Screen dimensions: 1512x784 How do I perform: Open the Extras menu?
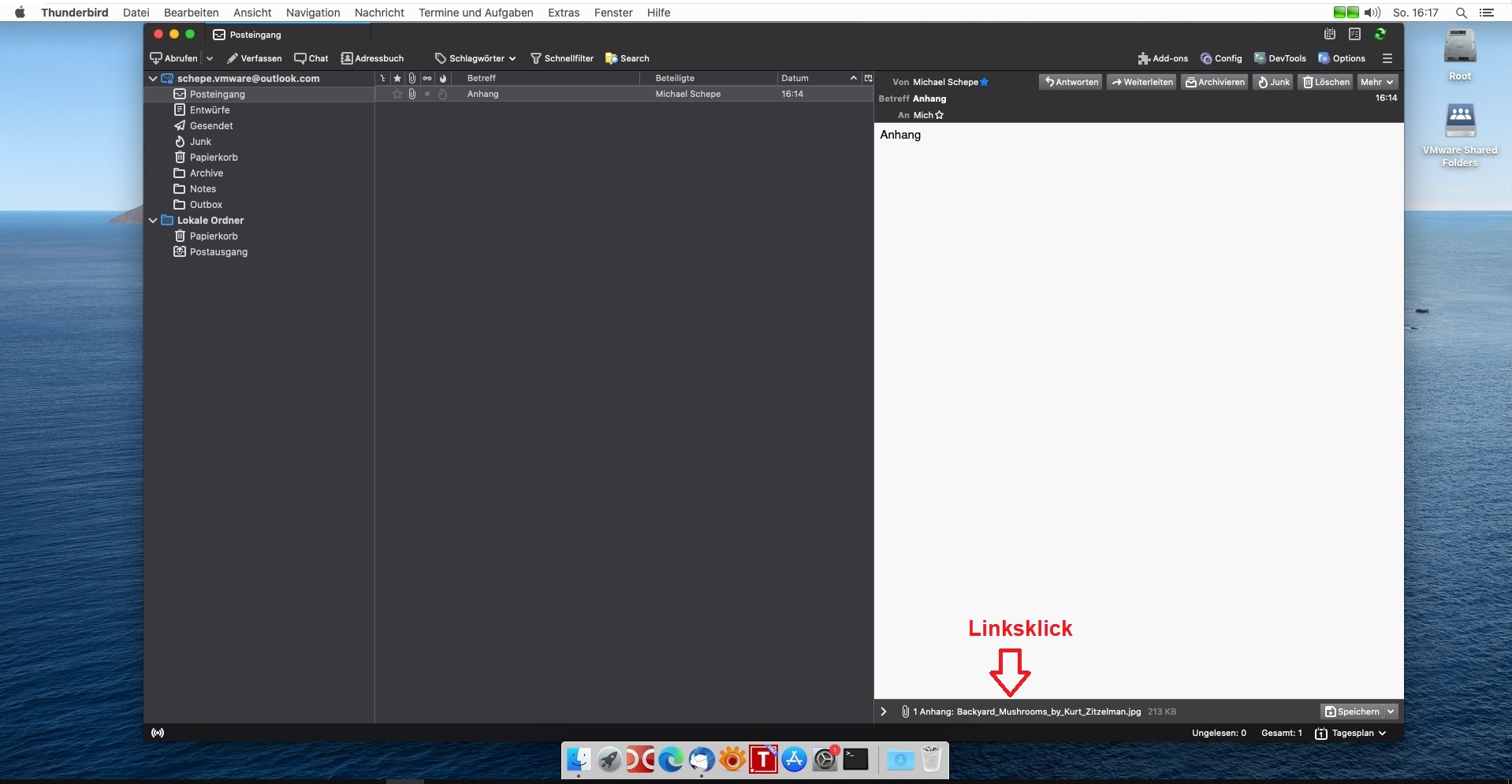(564, 13)
